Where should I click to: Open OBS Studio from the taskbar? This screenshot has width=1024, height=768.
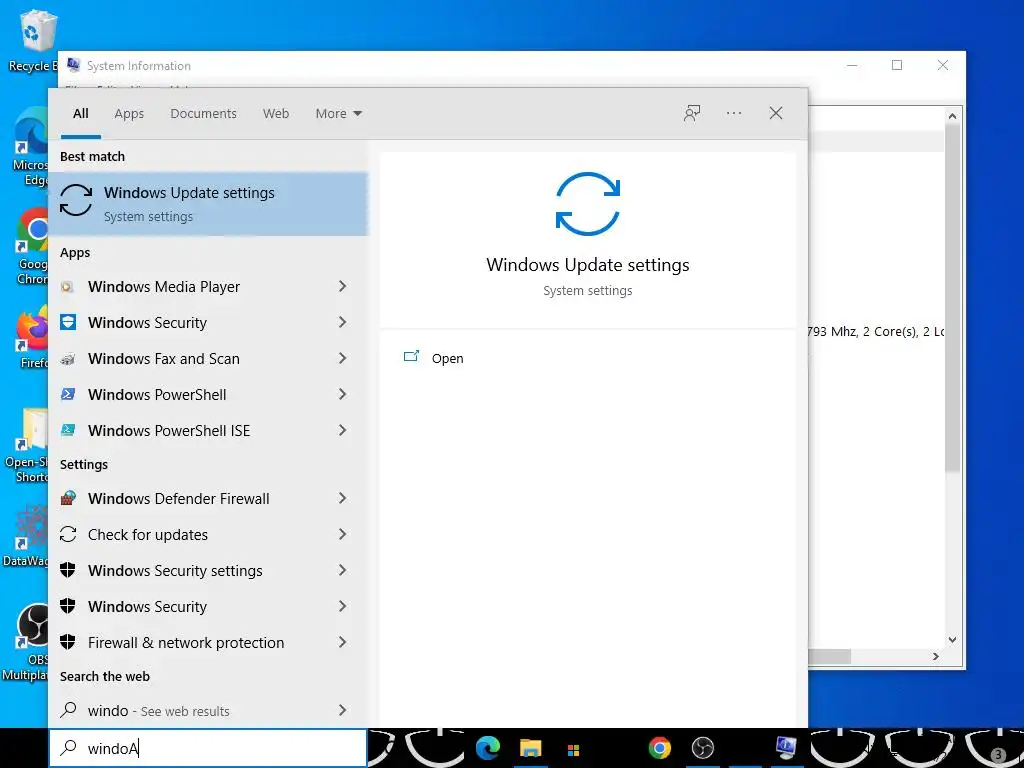703,748
